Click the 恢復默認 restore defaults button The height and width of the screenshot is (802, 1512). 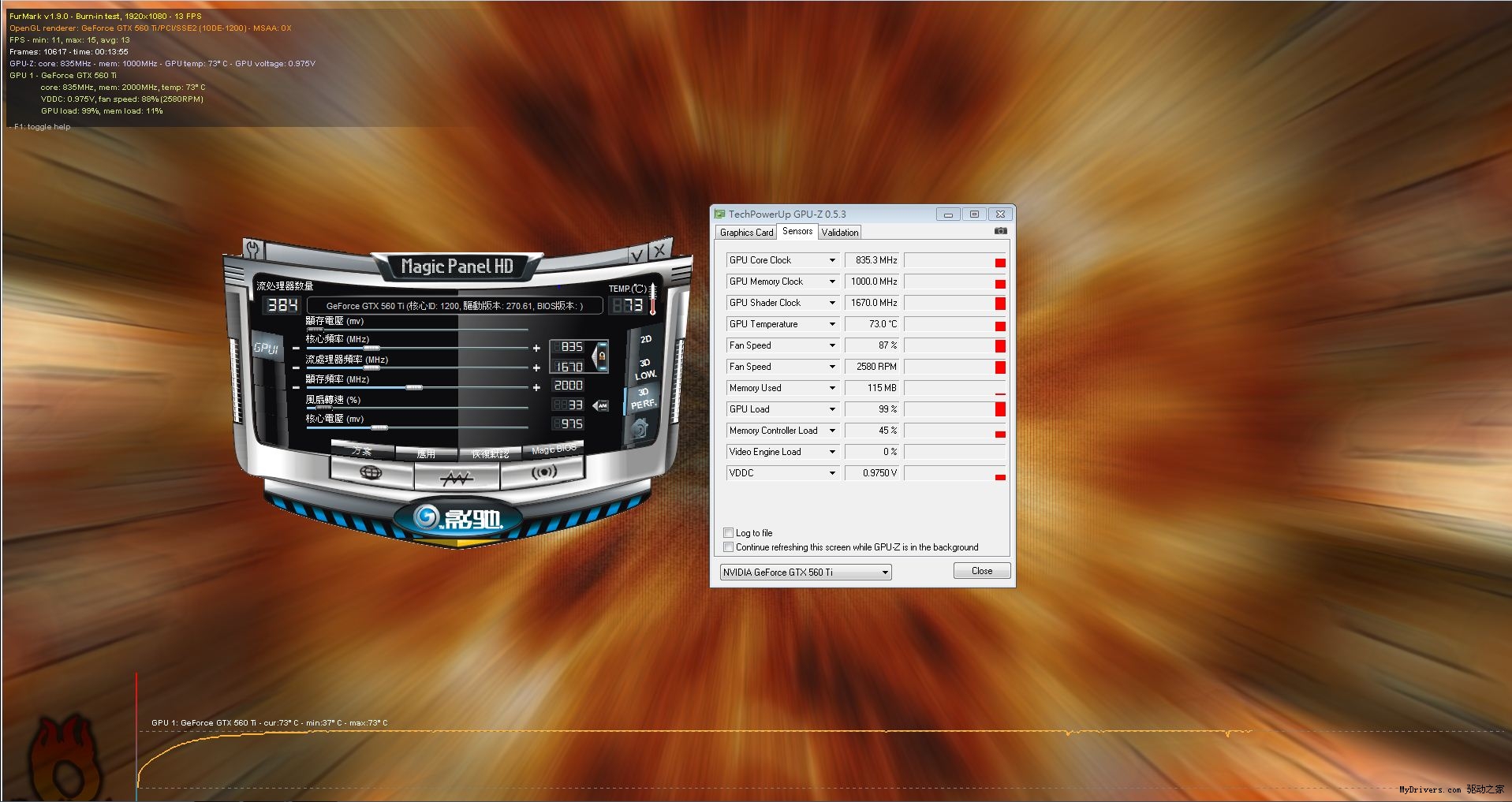point(490,453)
